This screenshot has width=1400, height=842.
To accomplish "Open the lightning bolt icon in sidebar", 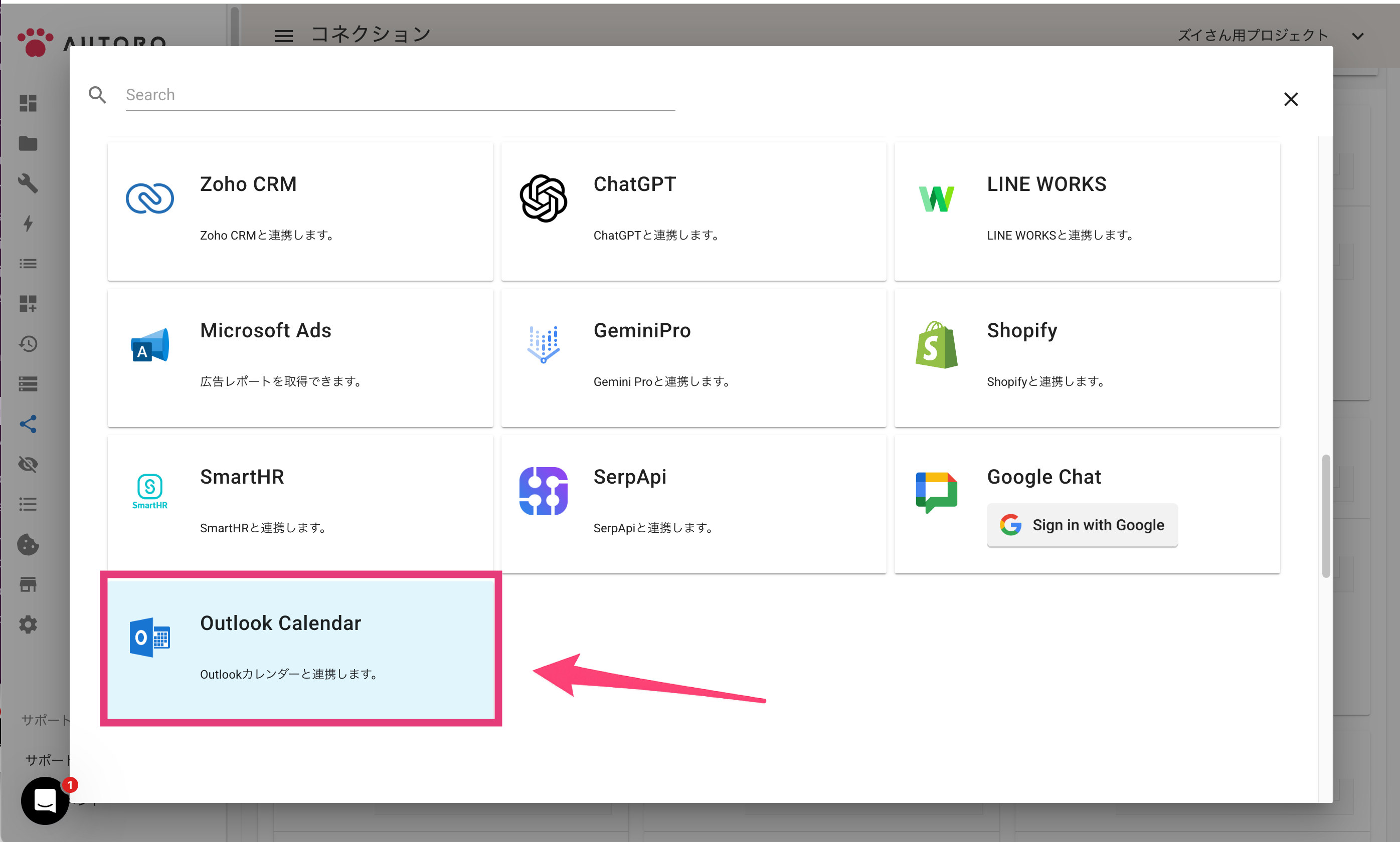I will (28, 224).
